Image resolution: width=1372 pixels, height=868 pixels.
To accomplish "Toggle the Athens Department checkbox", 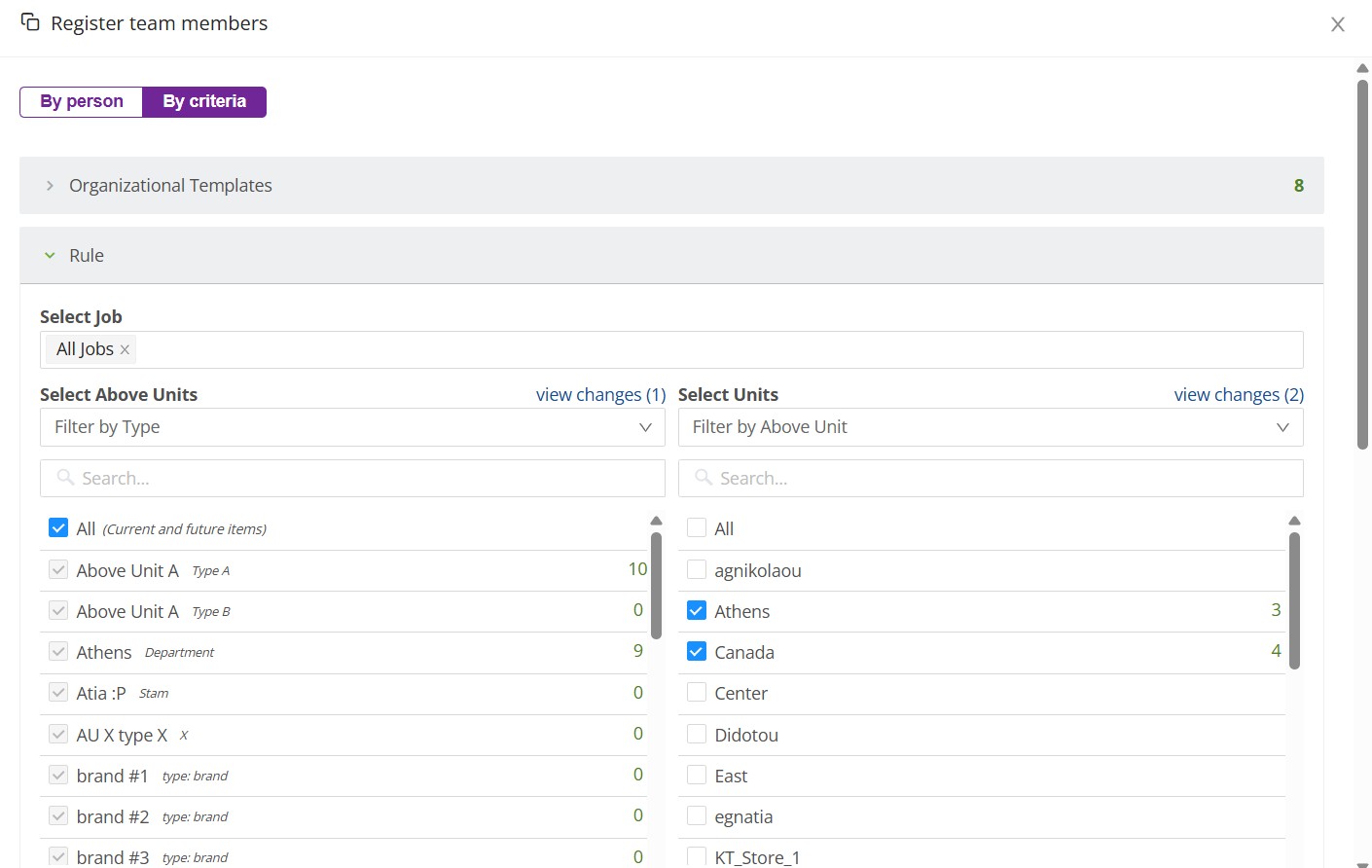I will coord(58,651).
